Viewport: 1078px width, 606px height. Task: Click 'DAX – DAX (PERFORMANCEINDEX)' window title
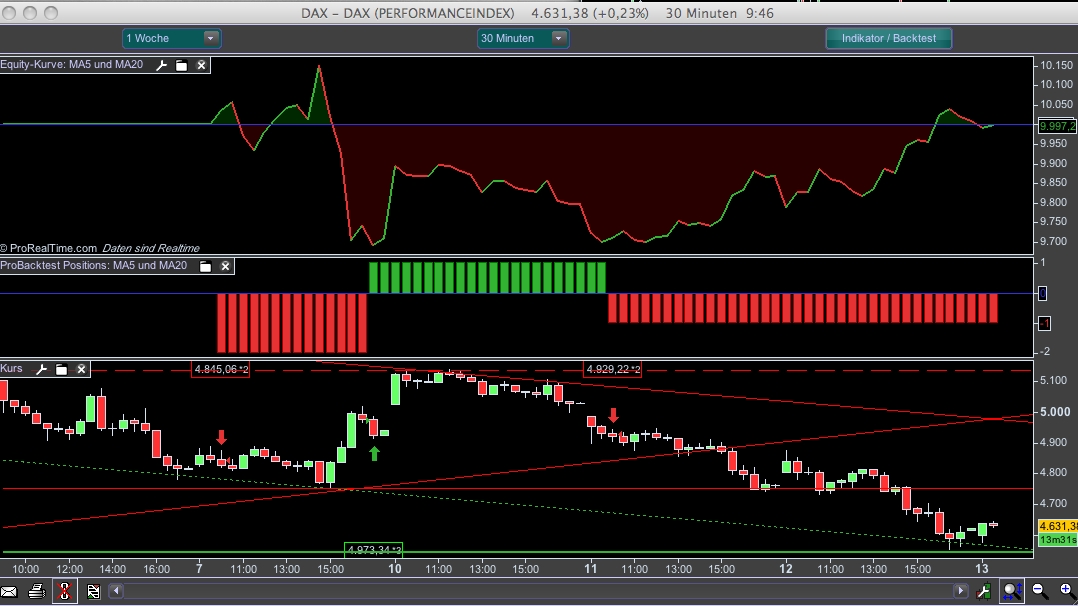[x=408, y=13]
